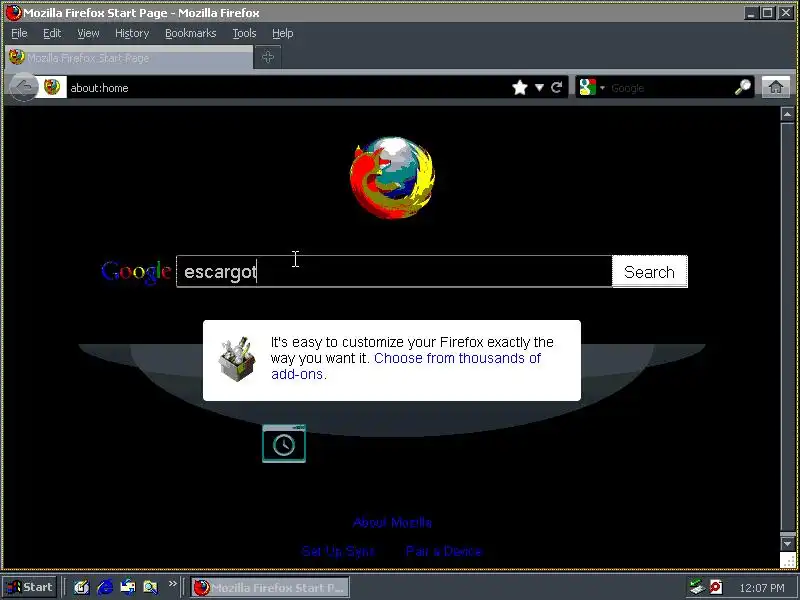Click the Google logo beside search field

[x=136, y=271]
